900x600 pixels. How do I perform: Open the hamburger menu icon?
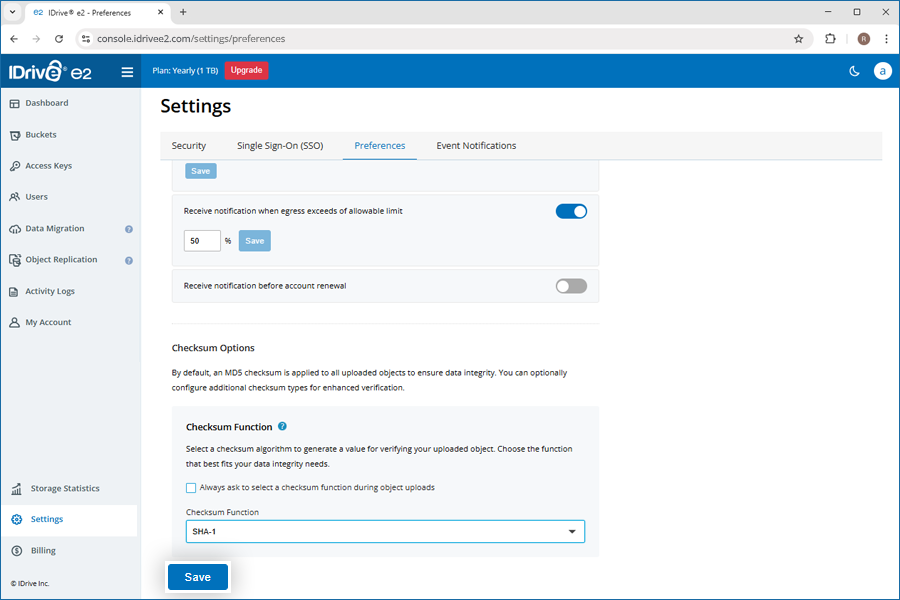127,71
